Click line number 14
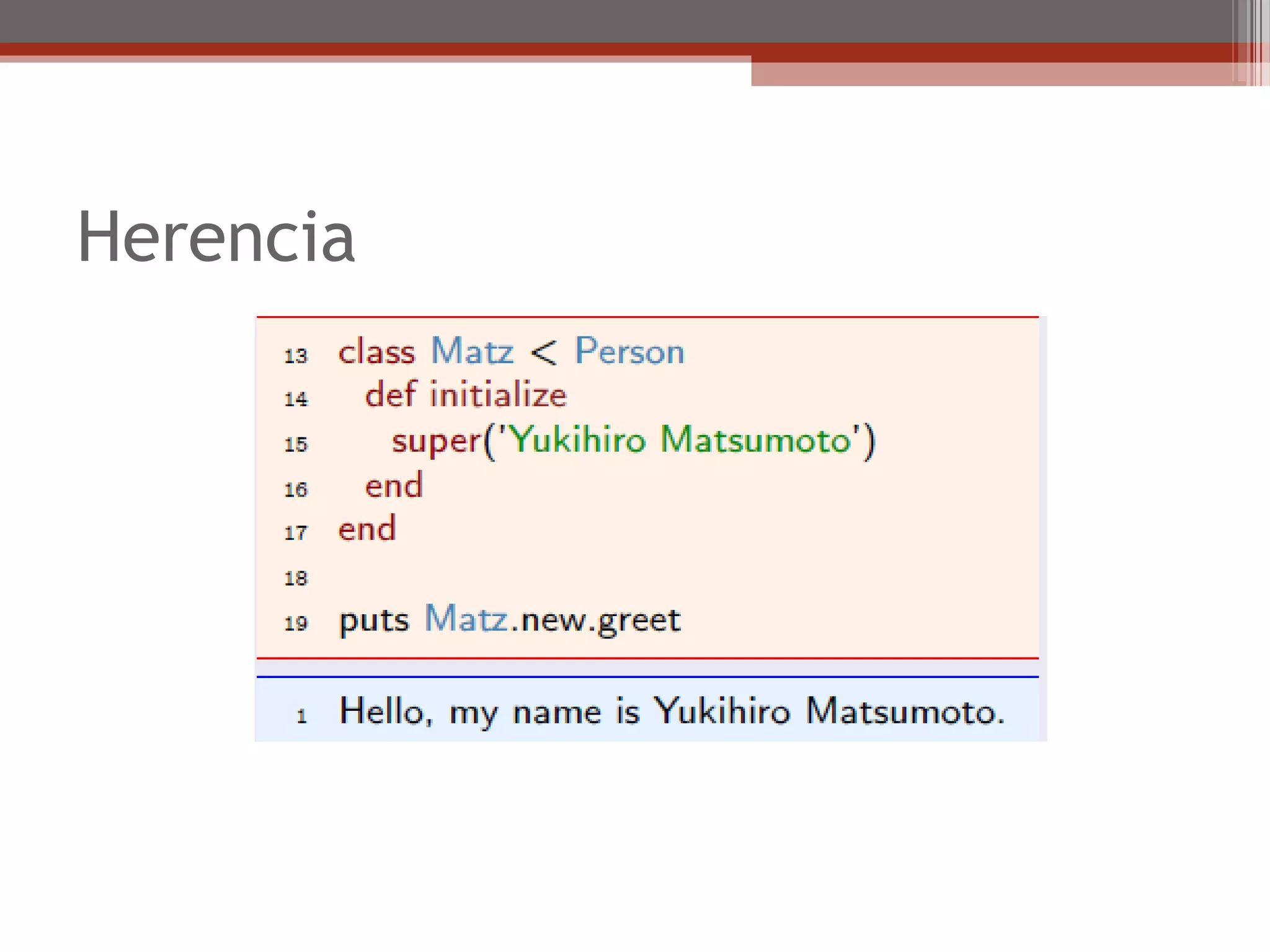Screen dimensions: 1270x952 pyautogui.click(x=296, y=399)
